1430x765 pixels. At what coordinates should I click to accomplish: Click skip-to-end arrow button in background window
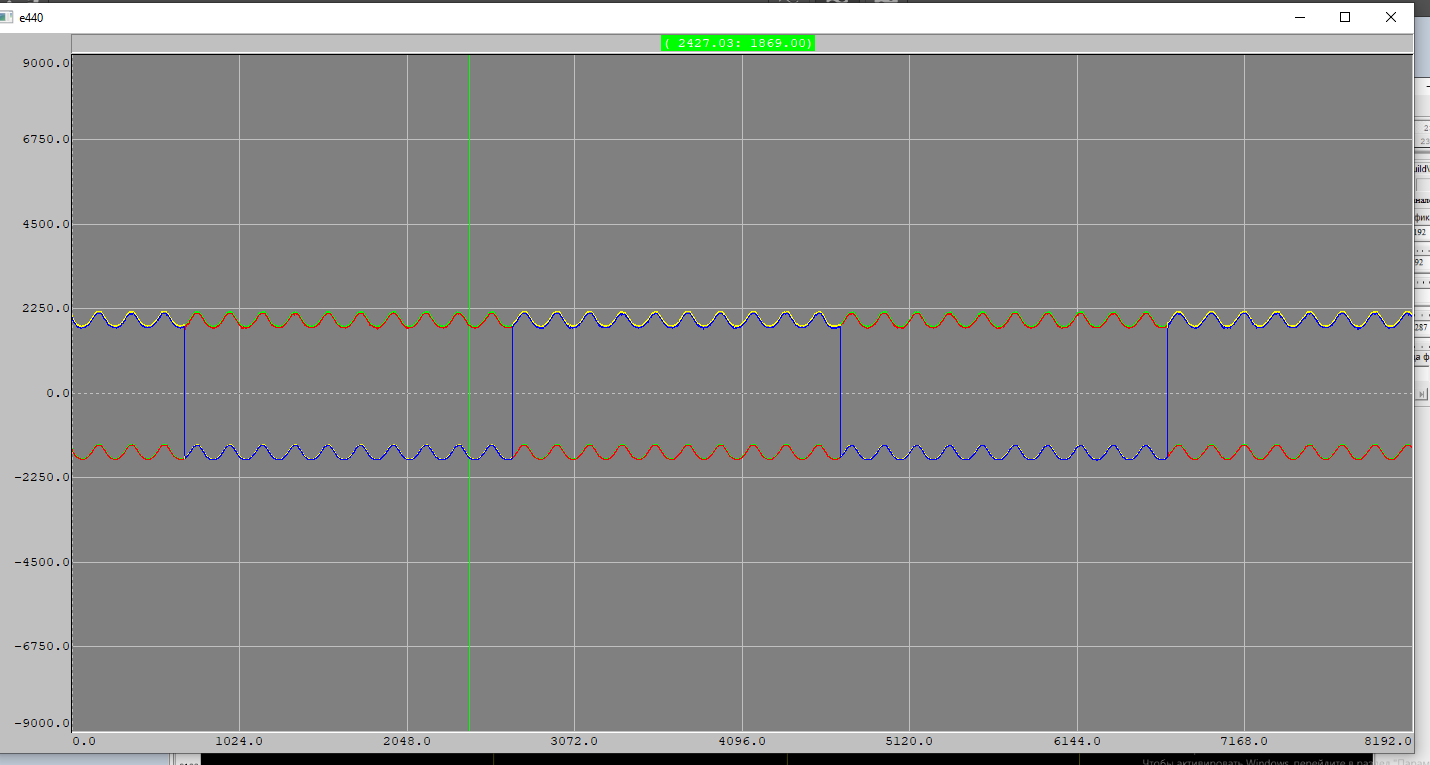point(1422,394)
